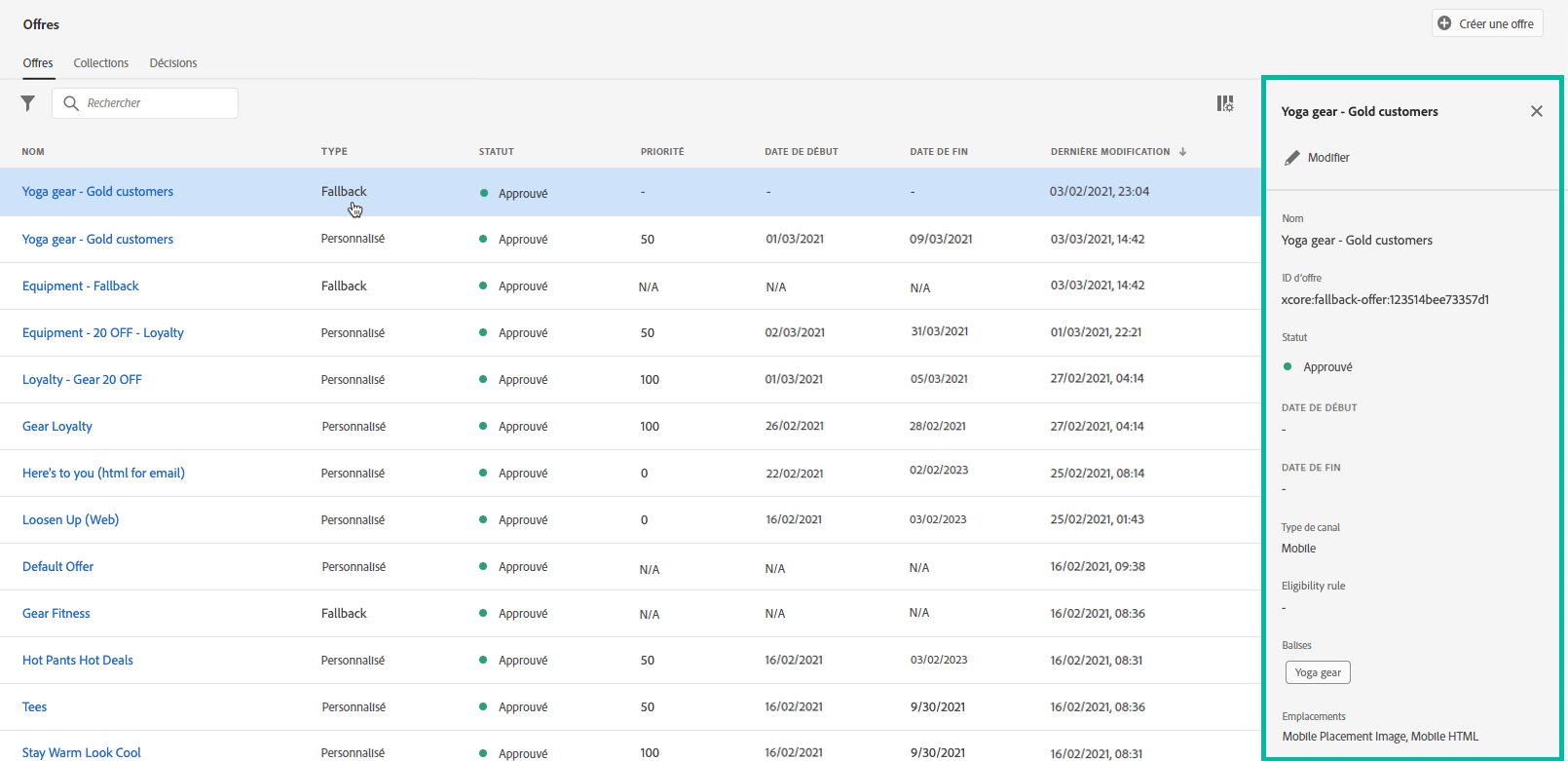The width and height of the screenshot is (1568, 761).
Task: Click the column settings icon
Action: [x=1224, y=103]
